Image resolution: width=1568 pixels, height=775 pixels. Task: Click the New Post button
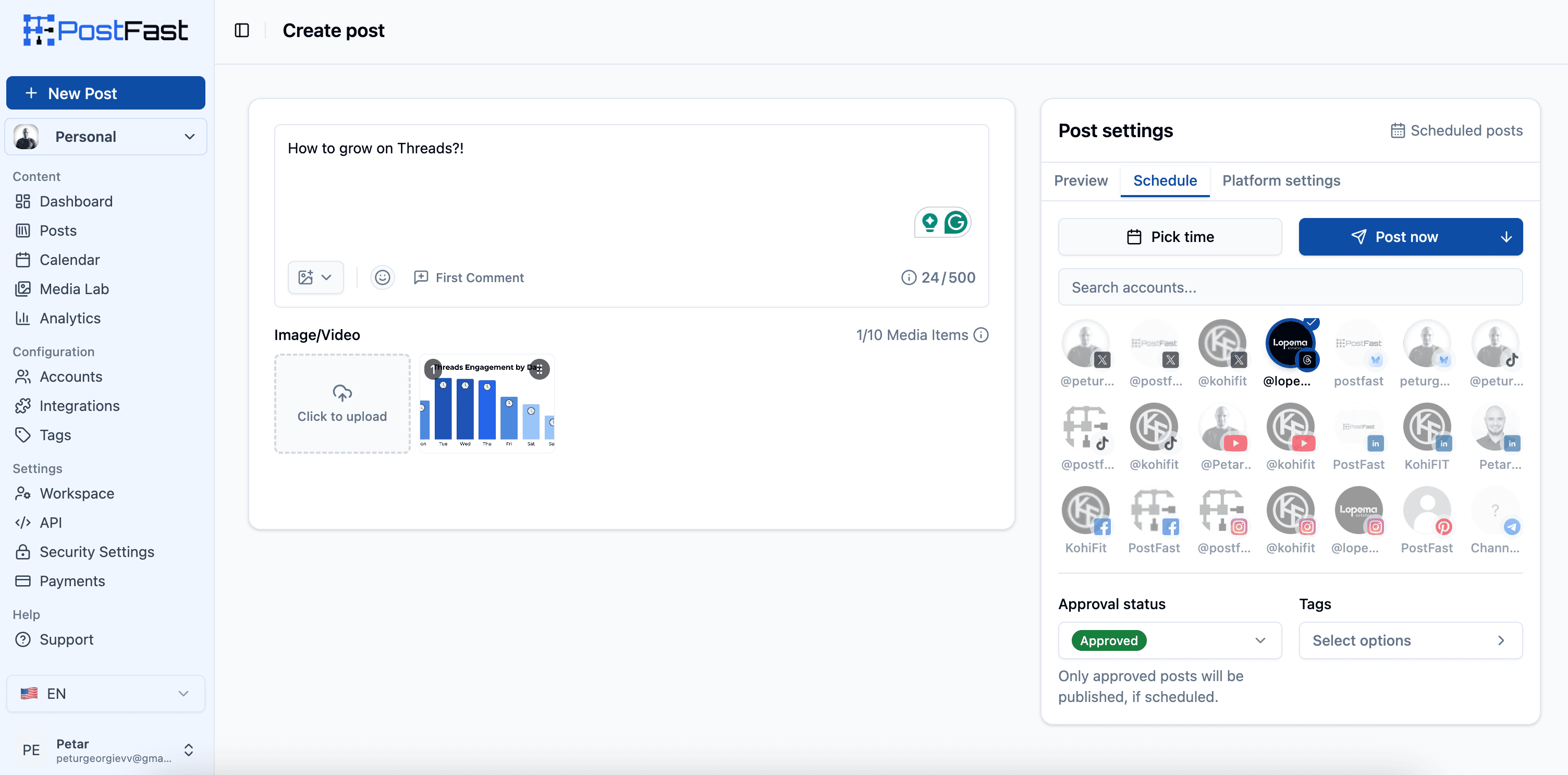pos(105,92)
